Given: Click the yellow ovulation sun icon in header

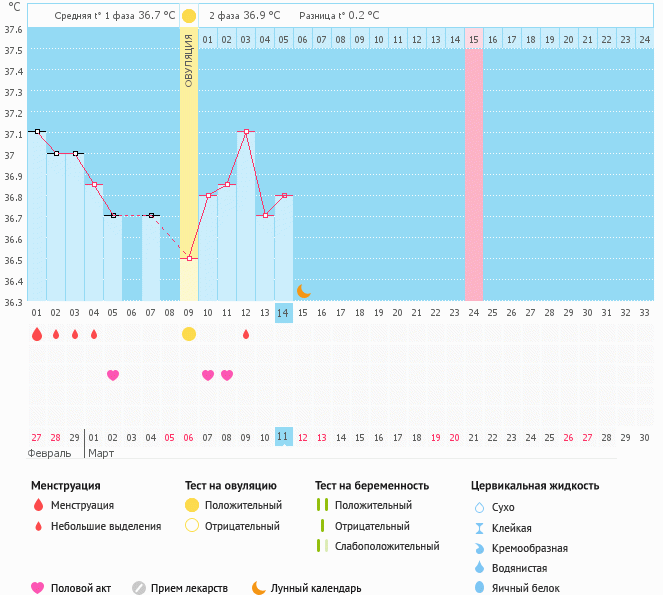Looking at the screenshot, I should (189, 16).
